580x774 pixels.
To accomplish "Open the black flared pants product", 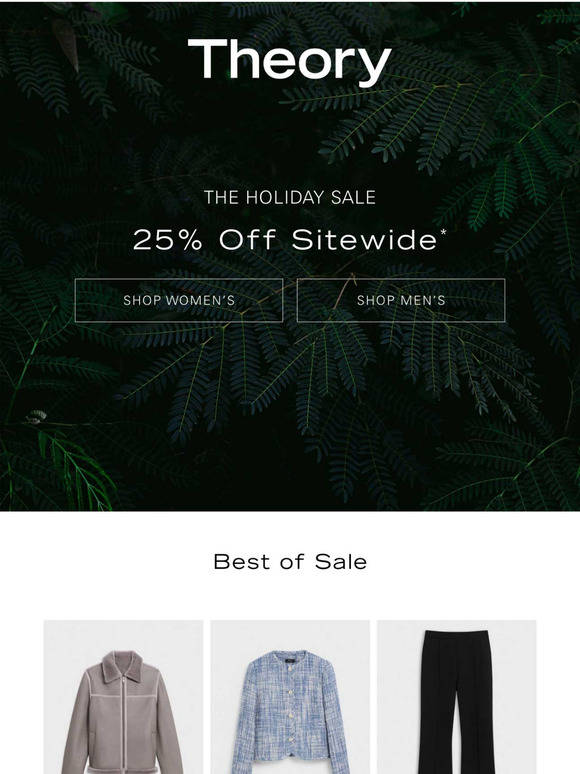I will coord(457,697).
